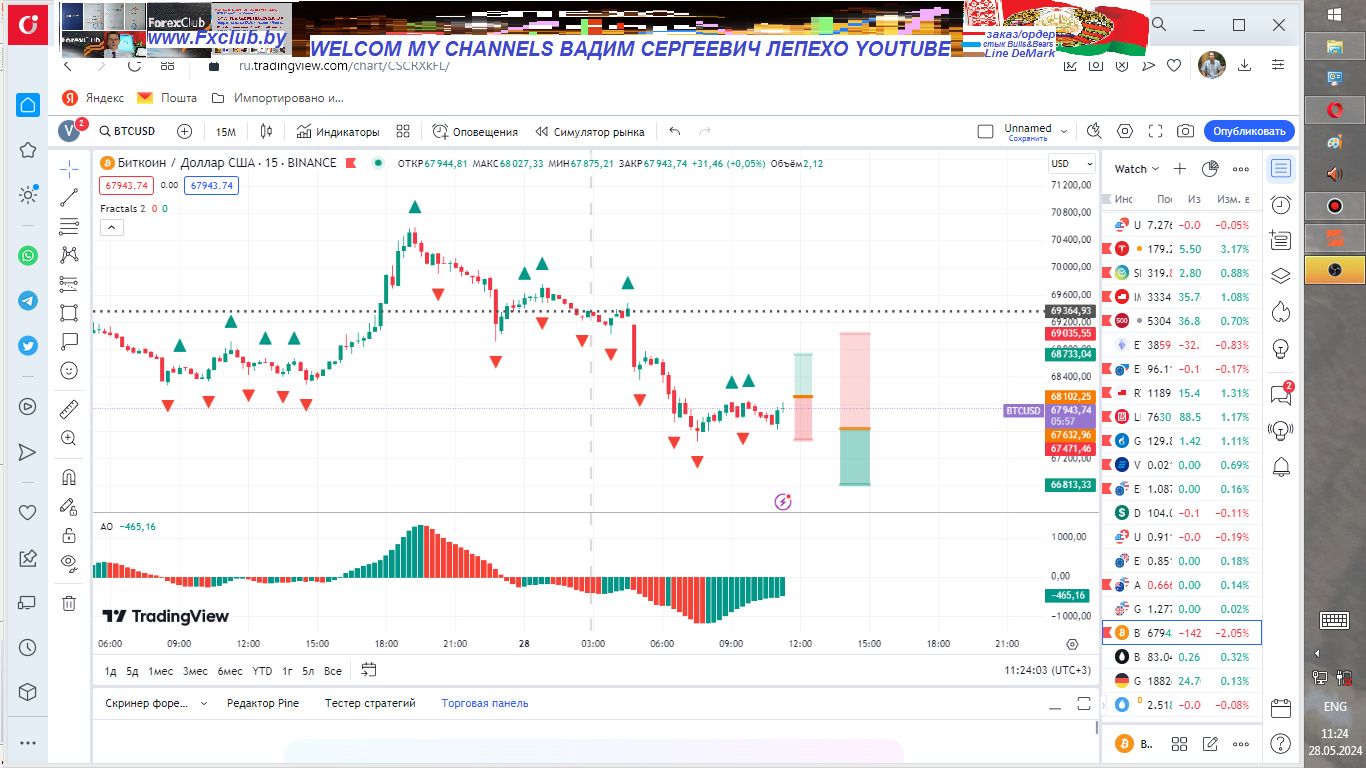
Task: Open the chart type candles selector
Action: [266, 131]
